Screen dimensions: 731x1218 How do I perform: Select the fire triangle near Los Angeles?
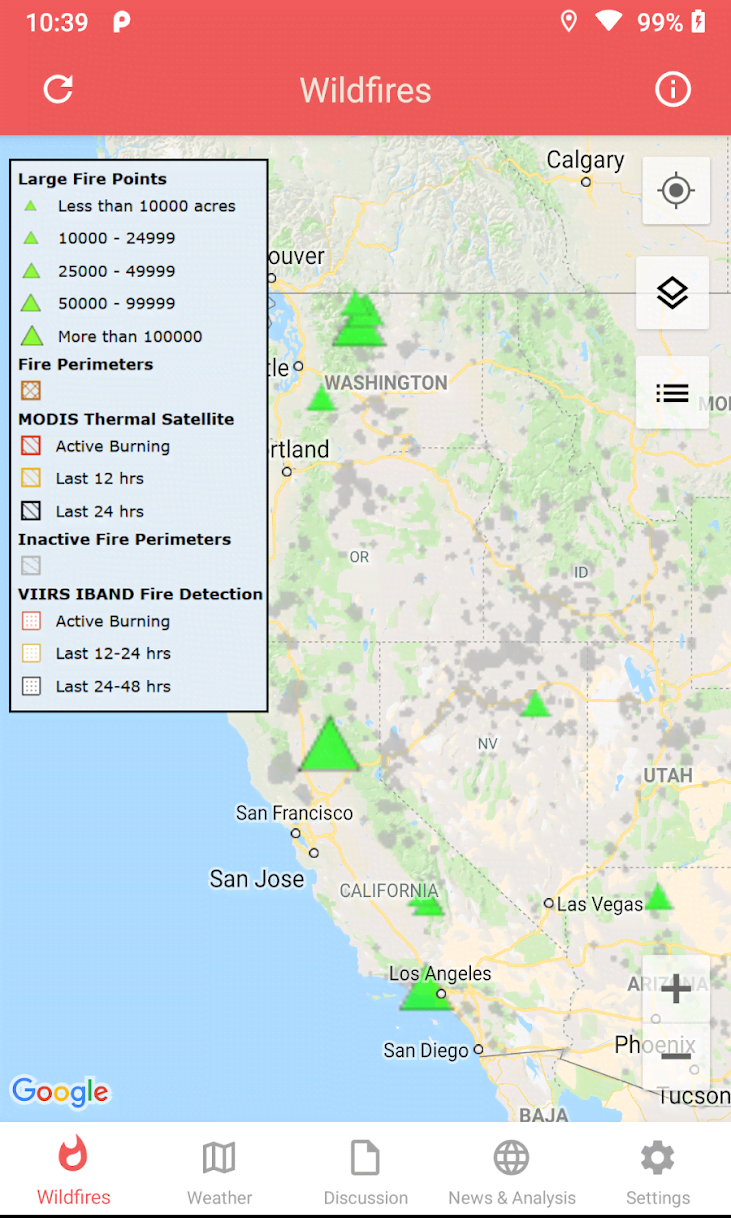coord(426,990)
